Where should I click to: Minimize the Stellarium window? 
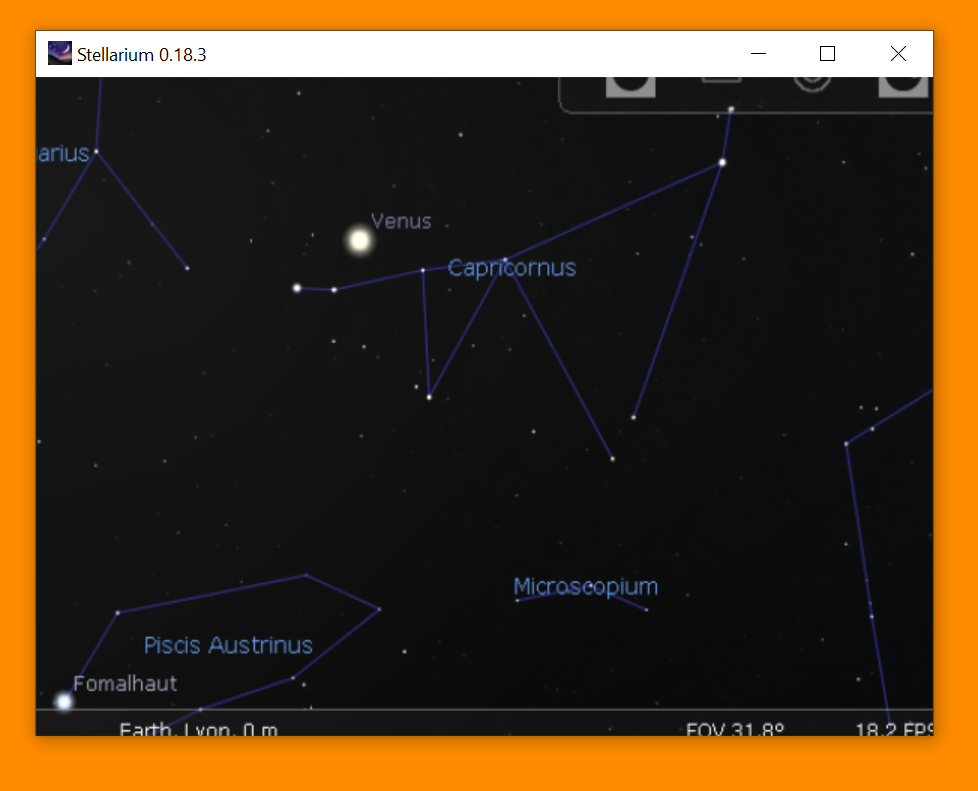[758, 54]
